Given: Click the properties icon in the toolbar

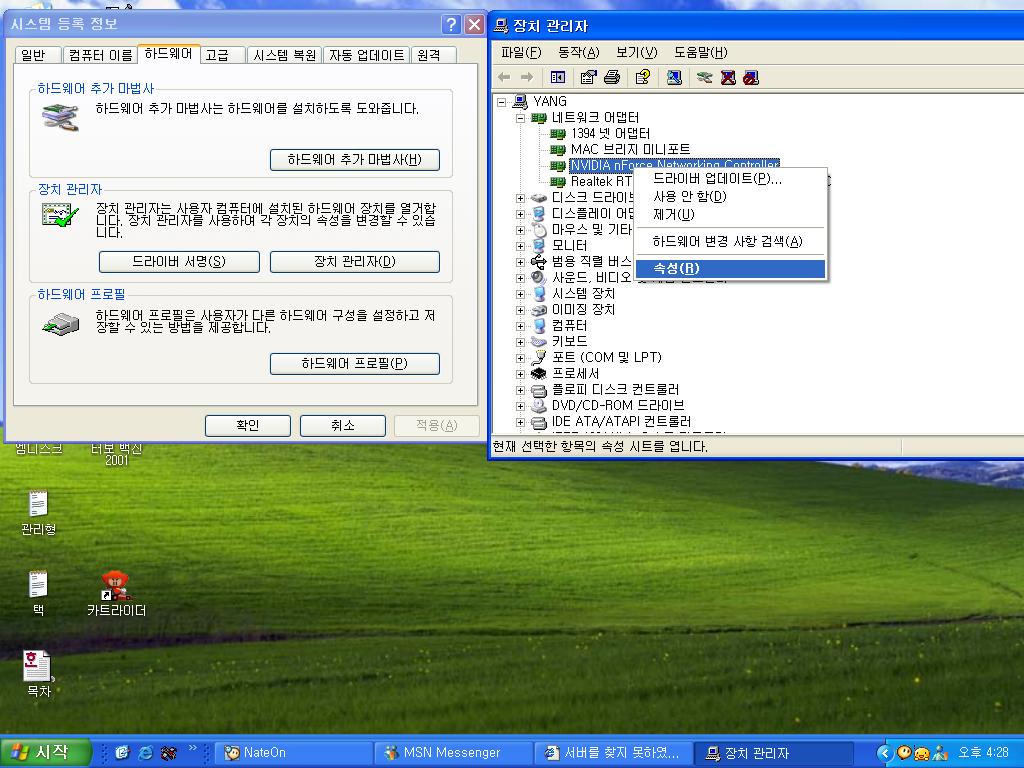Looking at the screenshot, I should (588, 77).
